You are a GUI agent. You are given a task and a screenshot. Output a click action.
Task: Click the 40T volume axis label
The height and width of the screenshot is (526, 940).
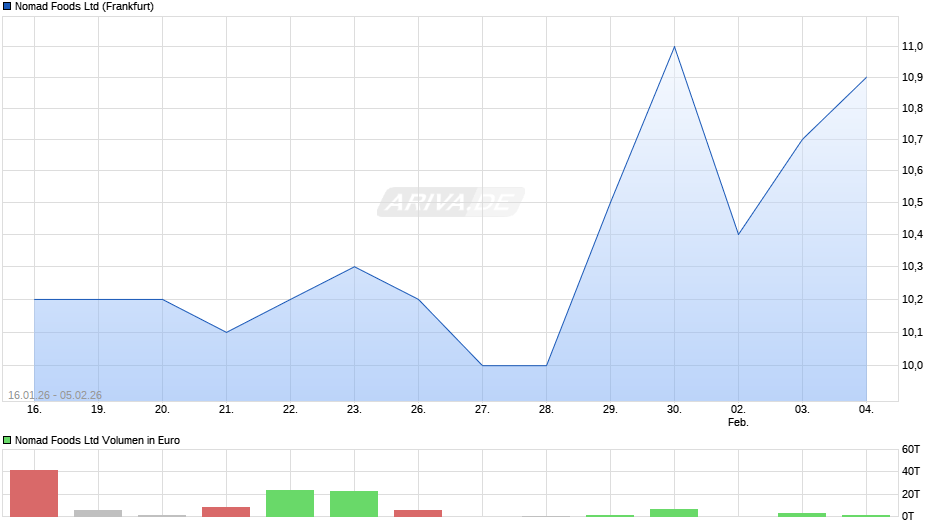click(x=911, y=471)
